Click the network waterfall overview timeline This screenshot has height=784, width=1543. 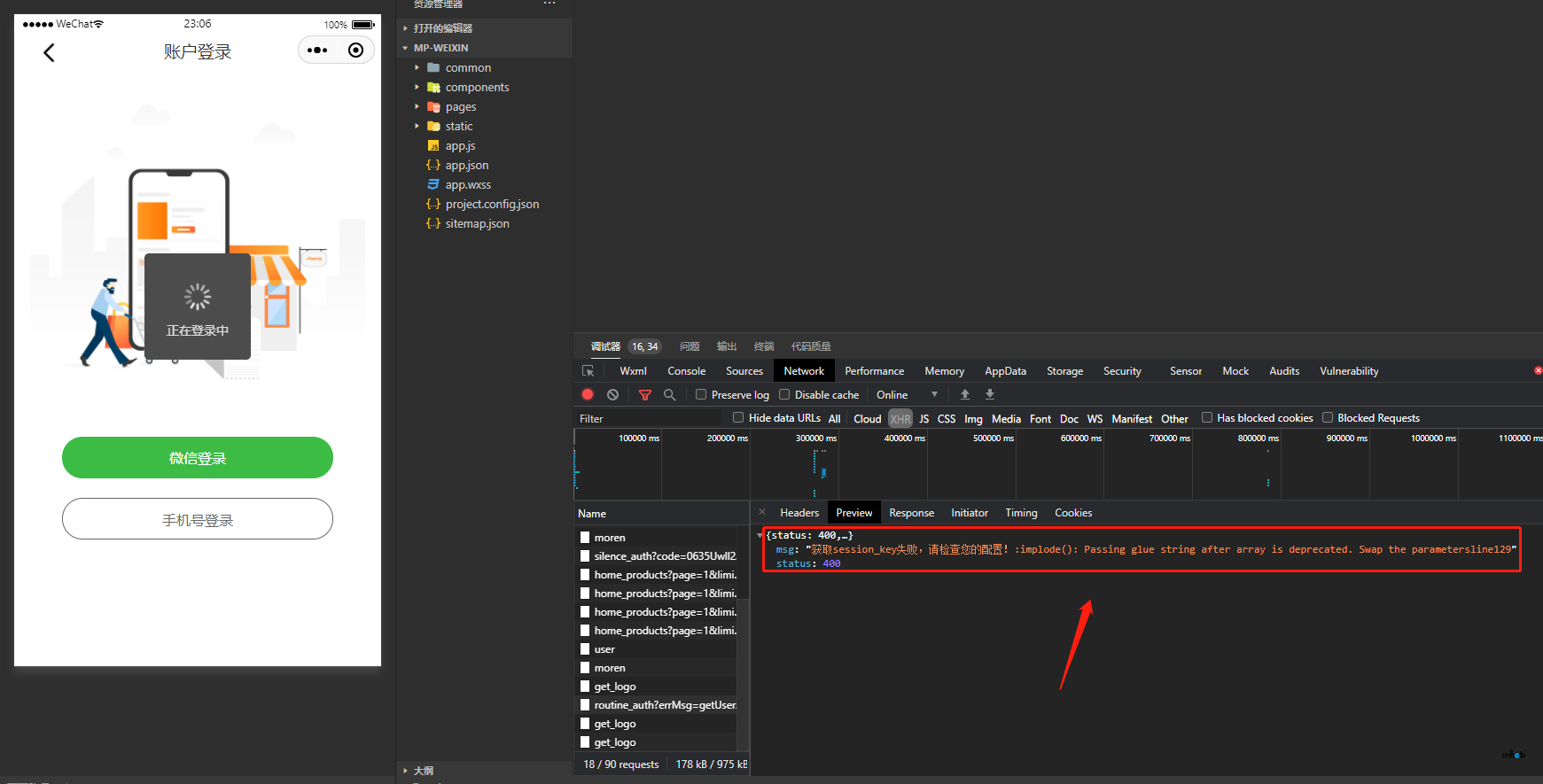point(1058,465)
